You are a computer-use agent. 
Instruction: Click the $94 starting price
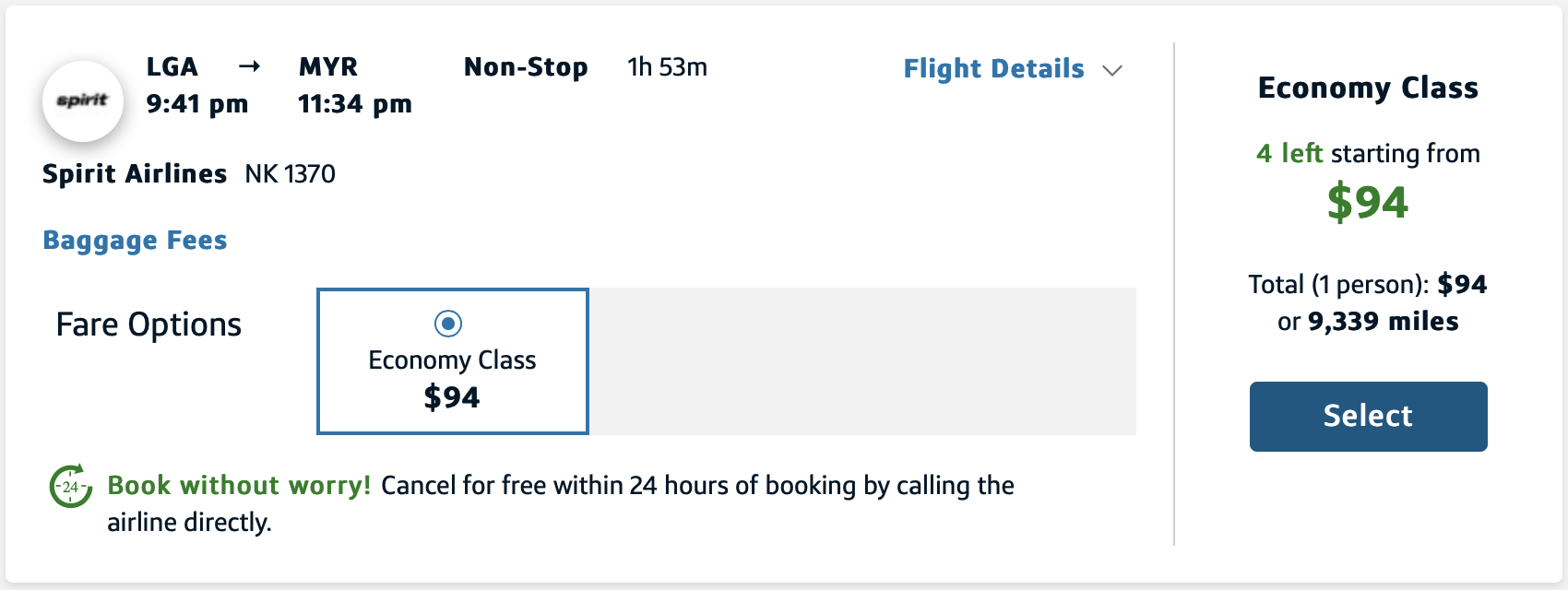[x=1367, y=201]
